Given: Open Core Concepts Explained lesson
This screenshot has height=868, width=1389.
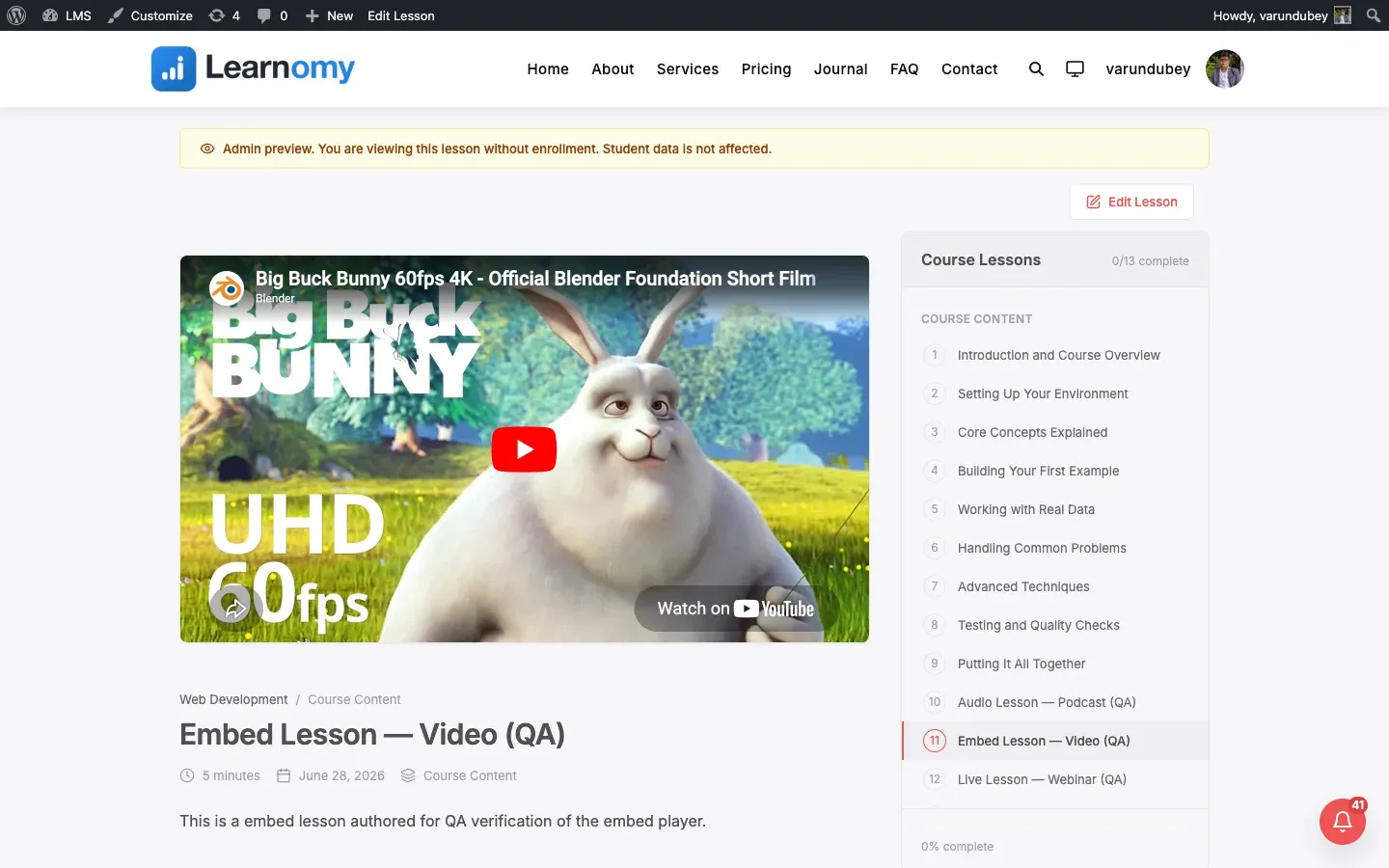Looking at the screenshot, I should click(x=1055, y=432).
